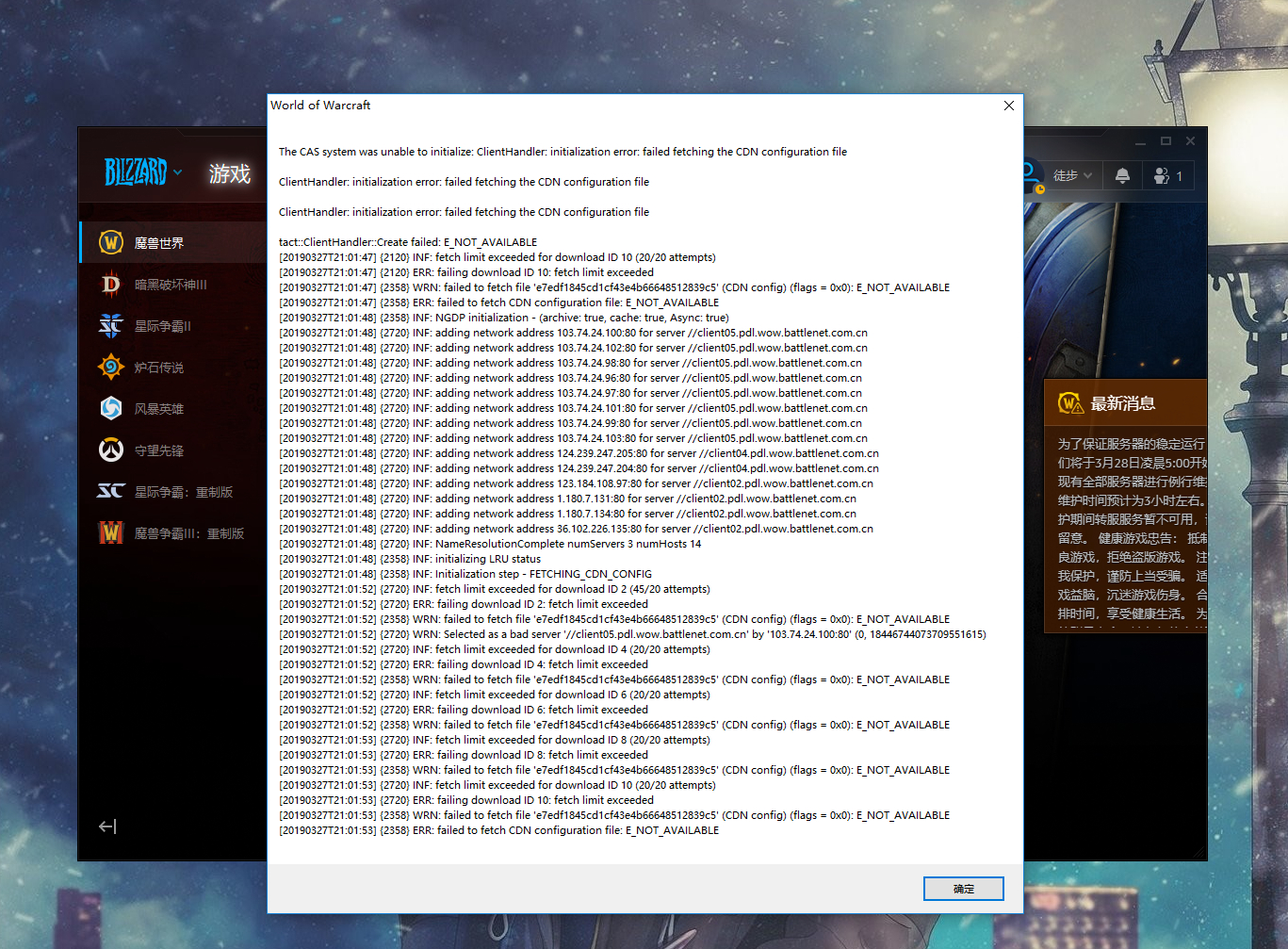Click the 'tact::ClientHandler::Create failed' line
Viewport: 1288px width, 949px height.
tap(408, 242)
